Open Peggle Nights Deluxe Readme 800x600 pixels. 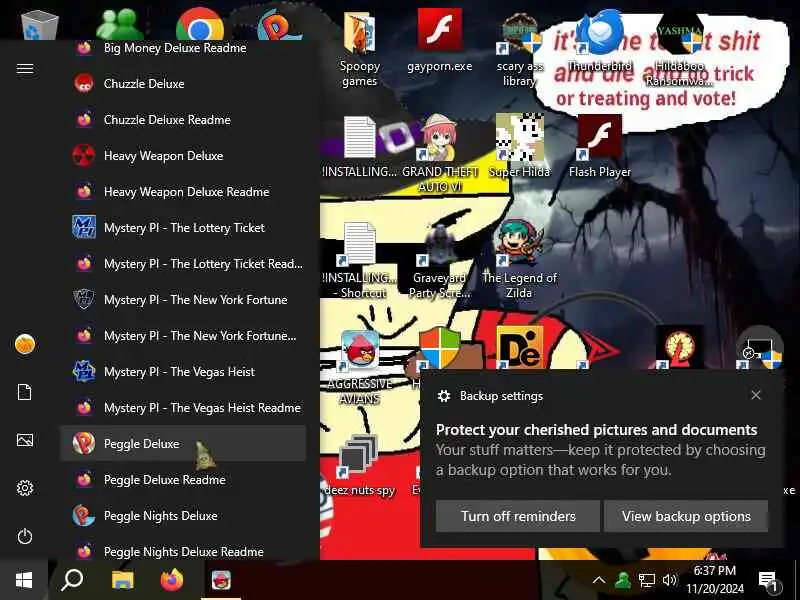tap(183, 551)
